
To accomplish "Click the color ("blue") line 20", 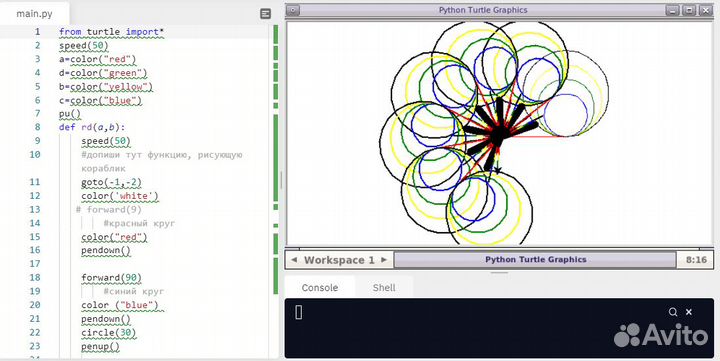I will click(120, 305).
